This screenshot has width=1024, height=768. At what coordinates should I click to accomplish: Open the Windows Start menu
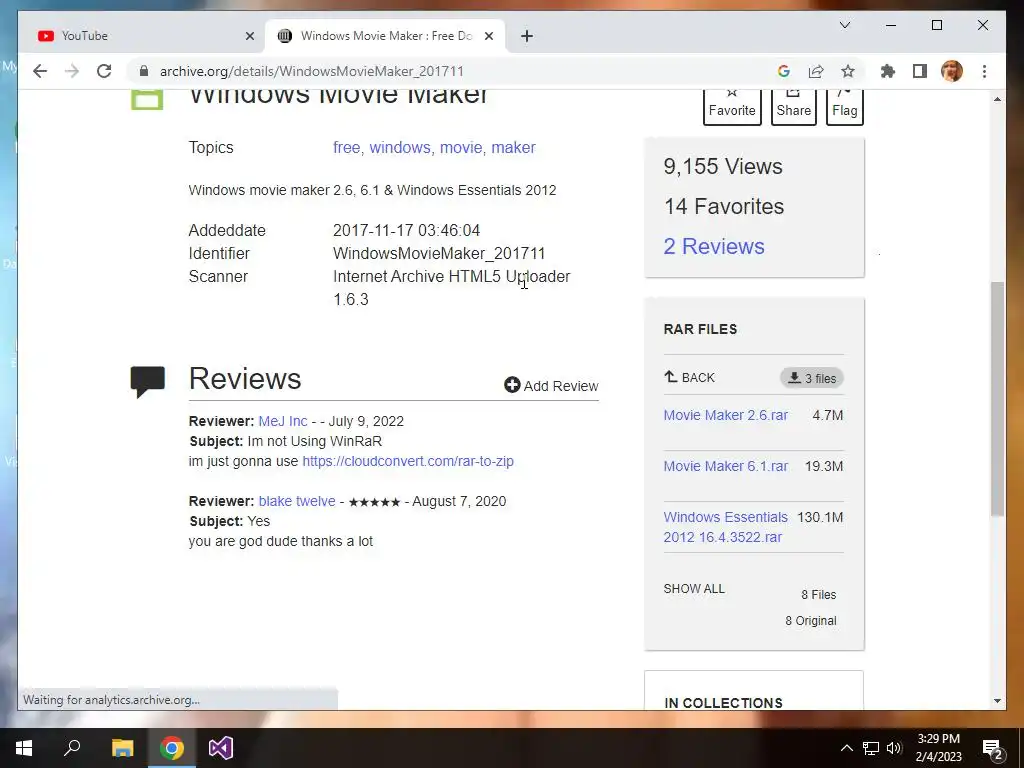24,748
